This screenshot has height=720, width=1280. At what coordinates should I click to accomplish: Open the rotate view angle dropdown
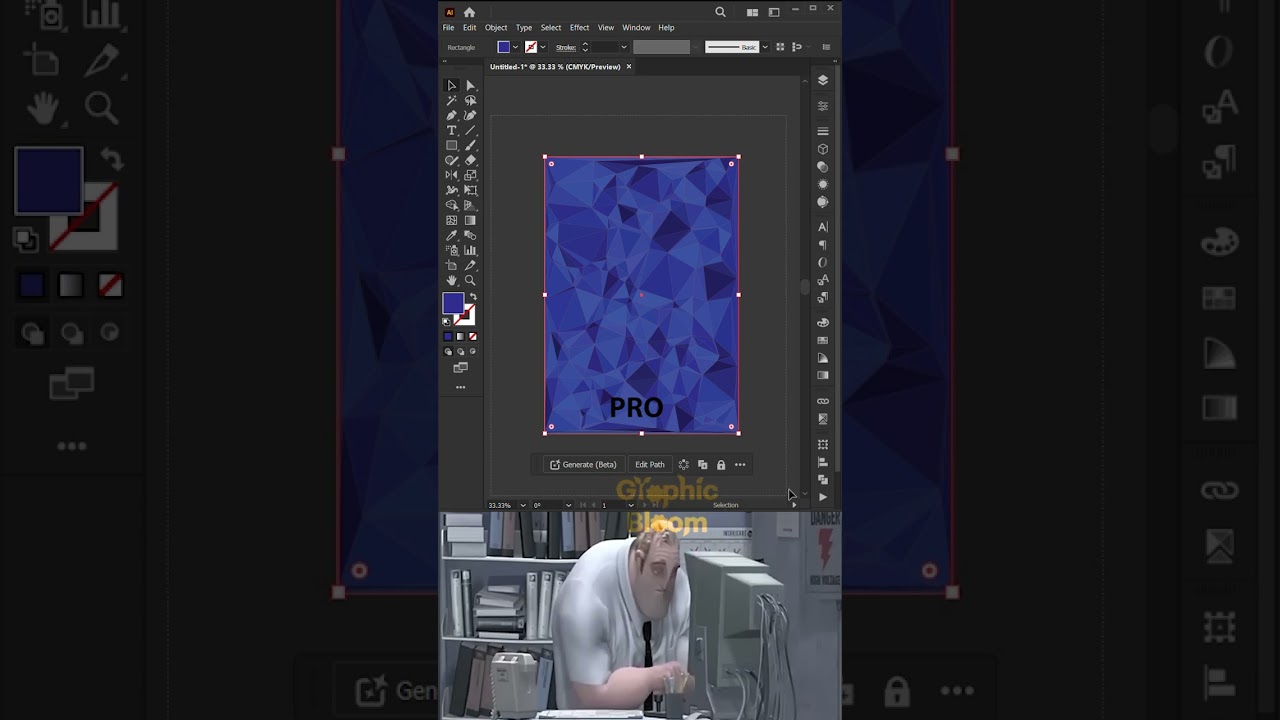click(568, 505)
